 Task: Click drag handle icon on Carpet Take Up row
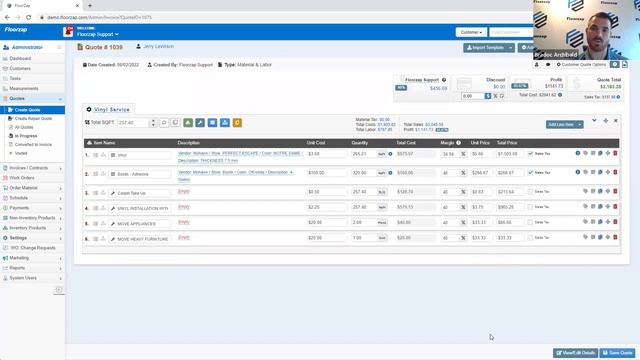click(96, 193)
